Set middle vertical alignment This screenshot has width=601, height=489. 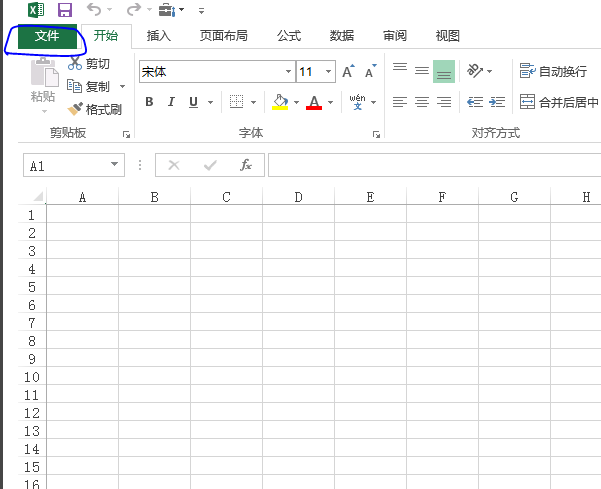point(422,71)
